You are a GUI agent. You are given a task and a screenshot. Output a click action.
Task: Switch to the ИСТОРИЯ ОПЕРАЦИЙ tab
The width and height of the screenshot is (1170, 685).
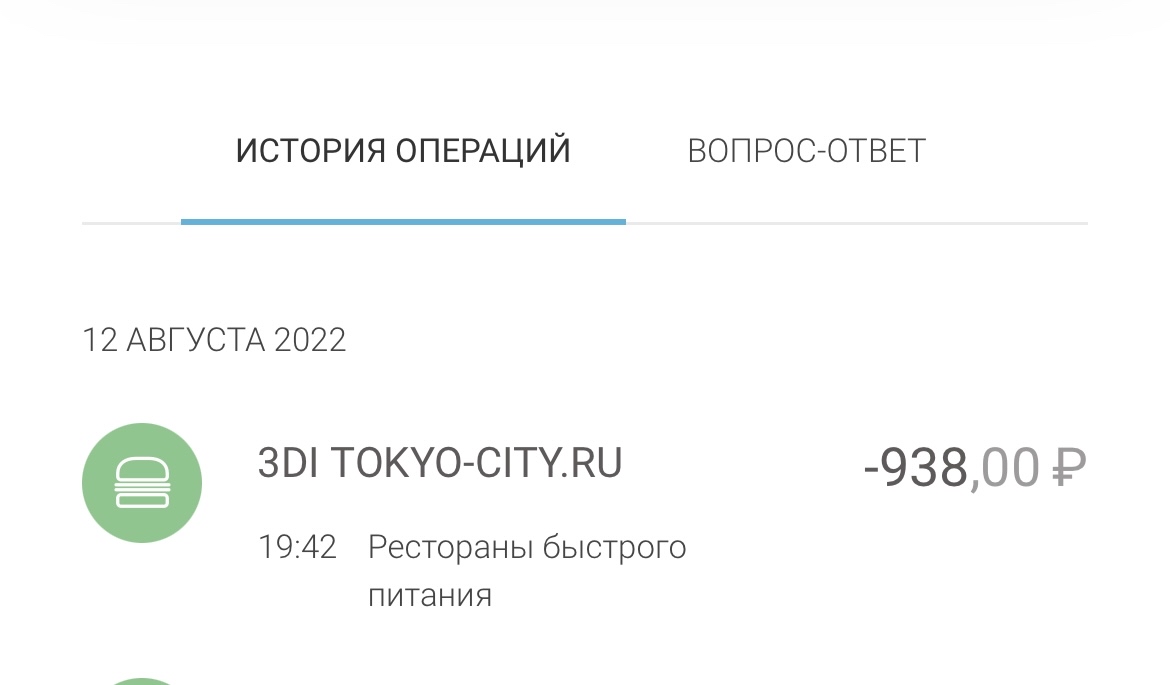(x=403, y=151)
